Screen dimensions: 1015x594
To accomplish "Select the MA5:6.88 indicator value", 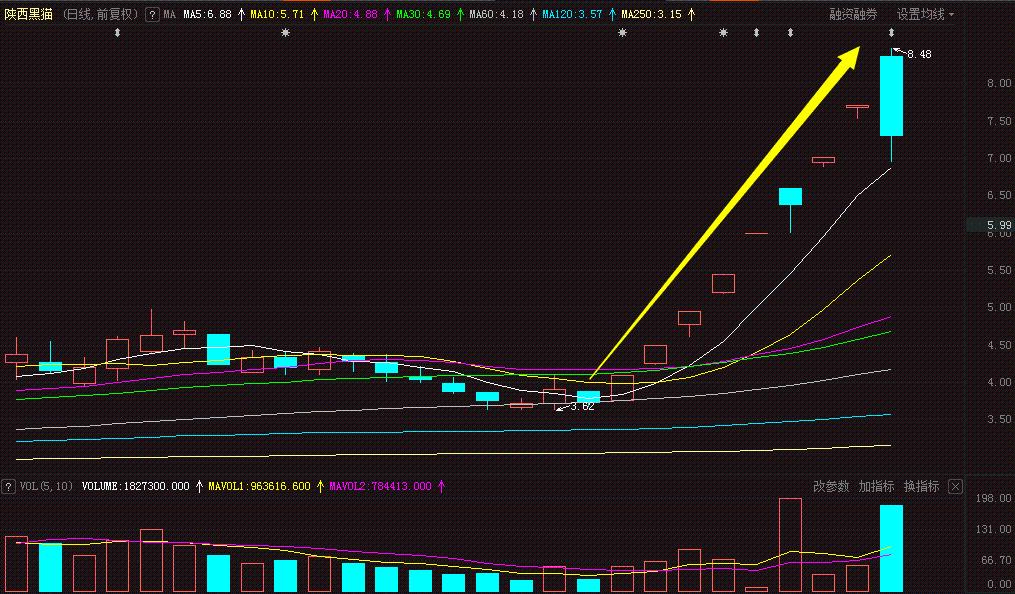I will 207,14.
